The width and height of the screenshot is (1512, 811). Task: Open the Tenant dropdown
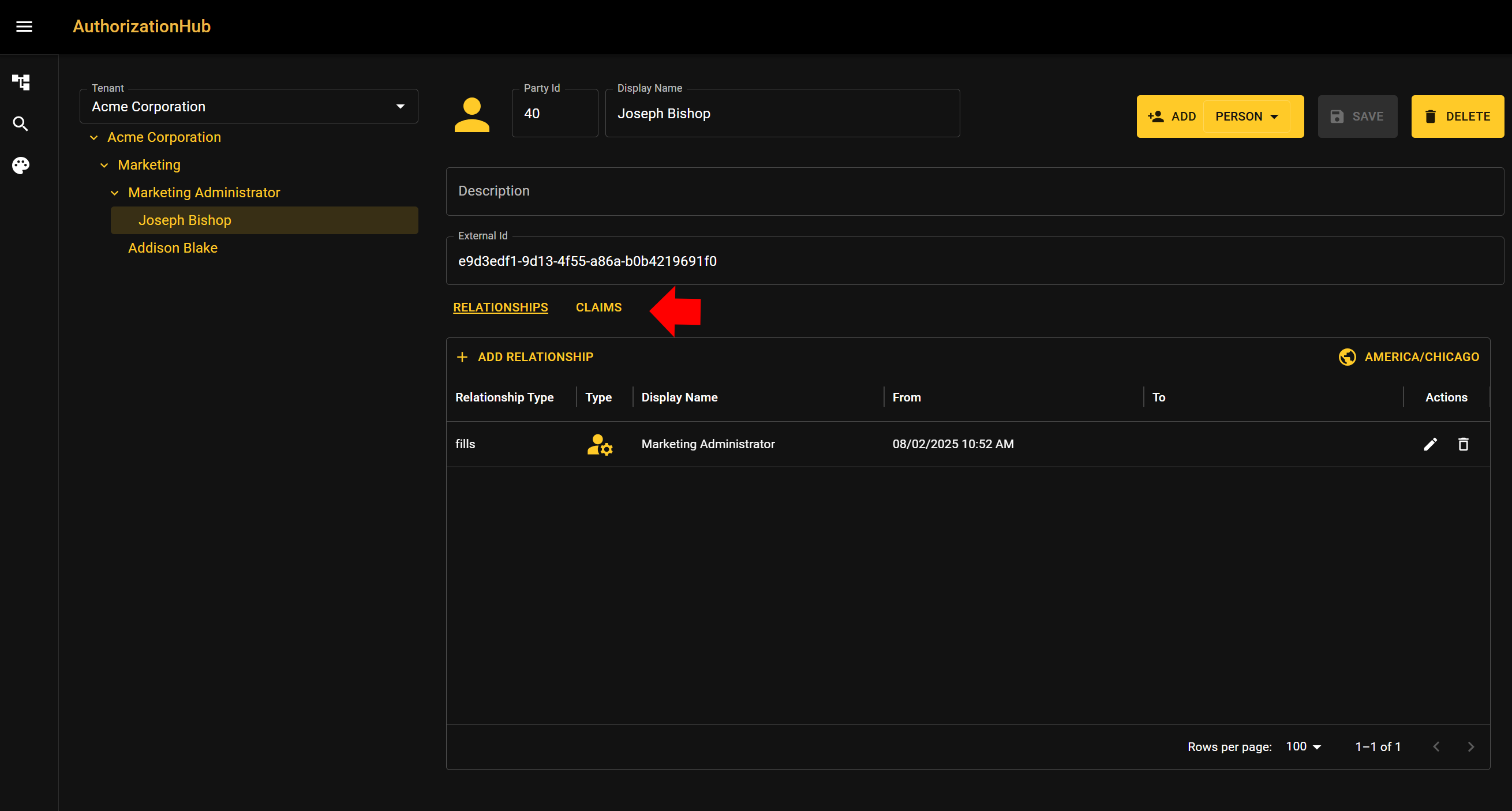[x=249, y=106]
